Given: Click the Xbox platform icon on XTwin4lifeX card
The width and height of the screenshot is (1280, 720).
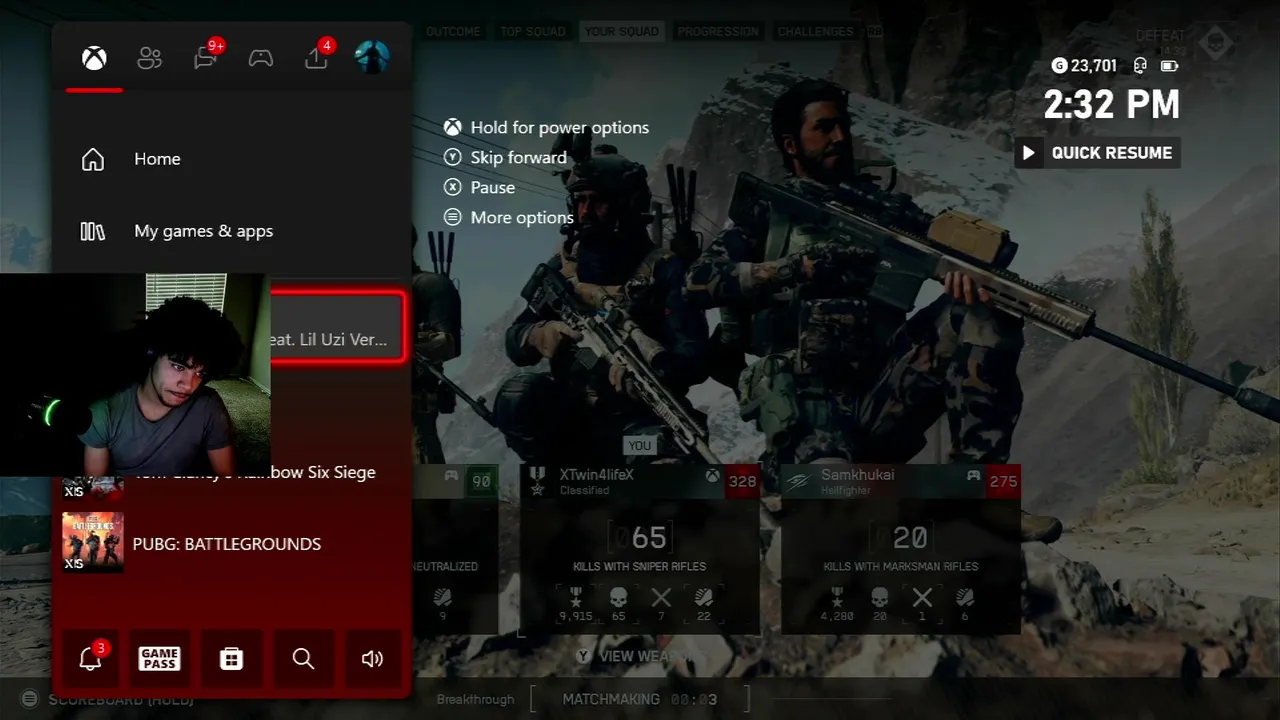Looking at the screenshot, I should (x=712, y=476).
